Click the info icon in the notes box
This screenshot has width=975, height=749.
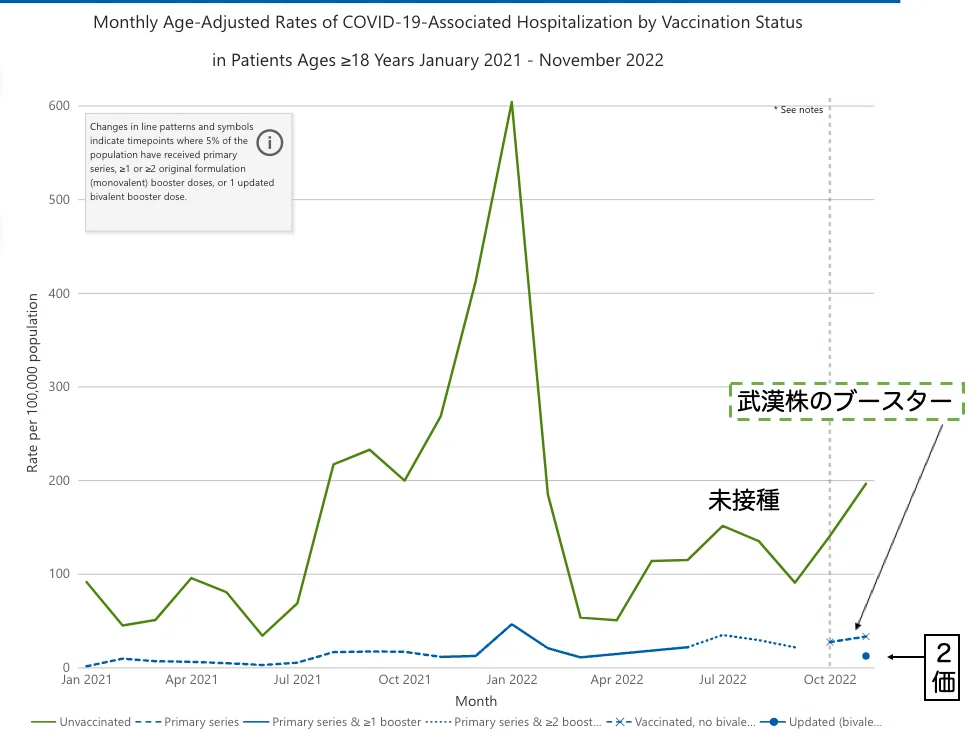pos(269,143)
